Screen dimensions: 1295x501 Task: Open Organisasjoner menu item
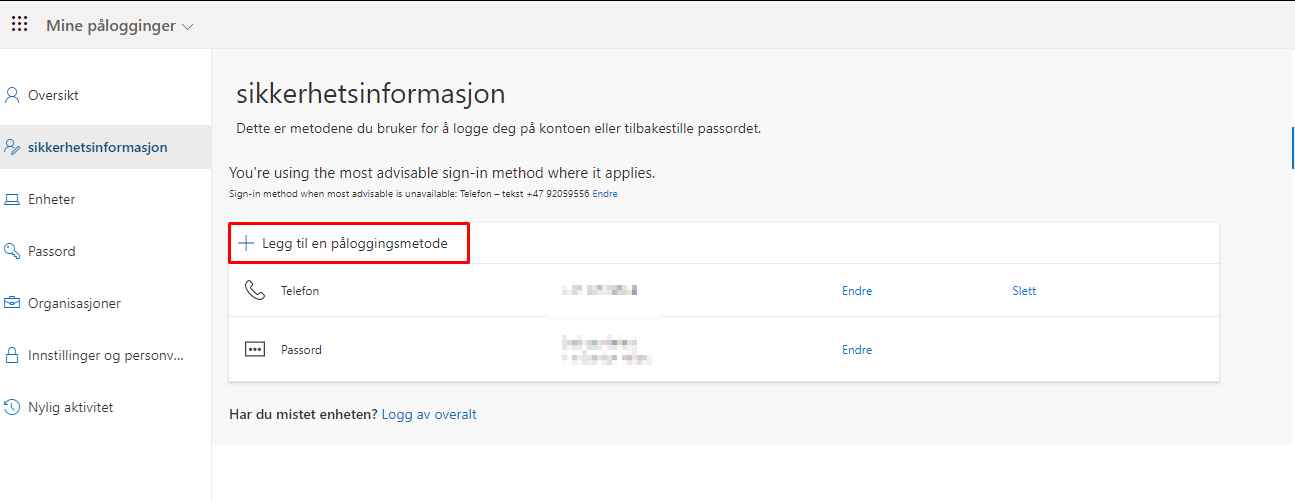point(74,303)
